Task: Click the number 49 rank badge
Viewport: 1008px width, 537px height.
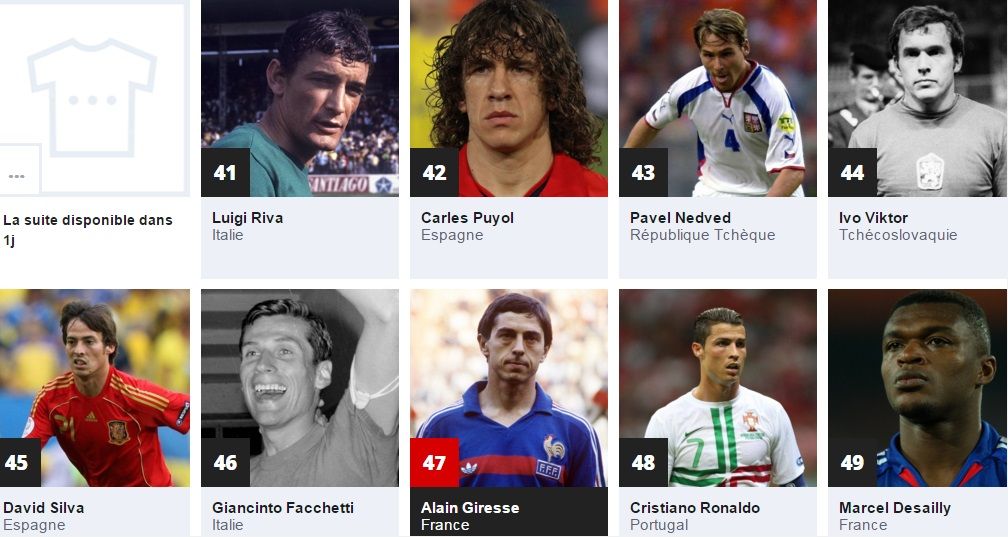Action: (852, 462)
